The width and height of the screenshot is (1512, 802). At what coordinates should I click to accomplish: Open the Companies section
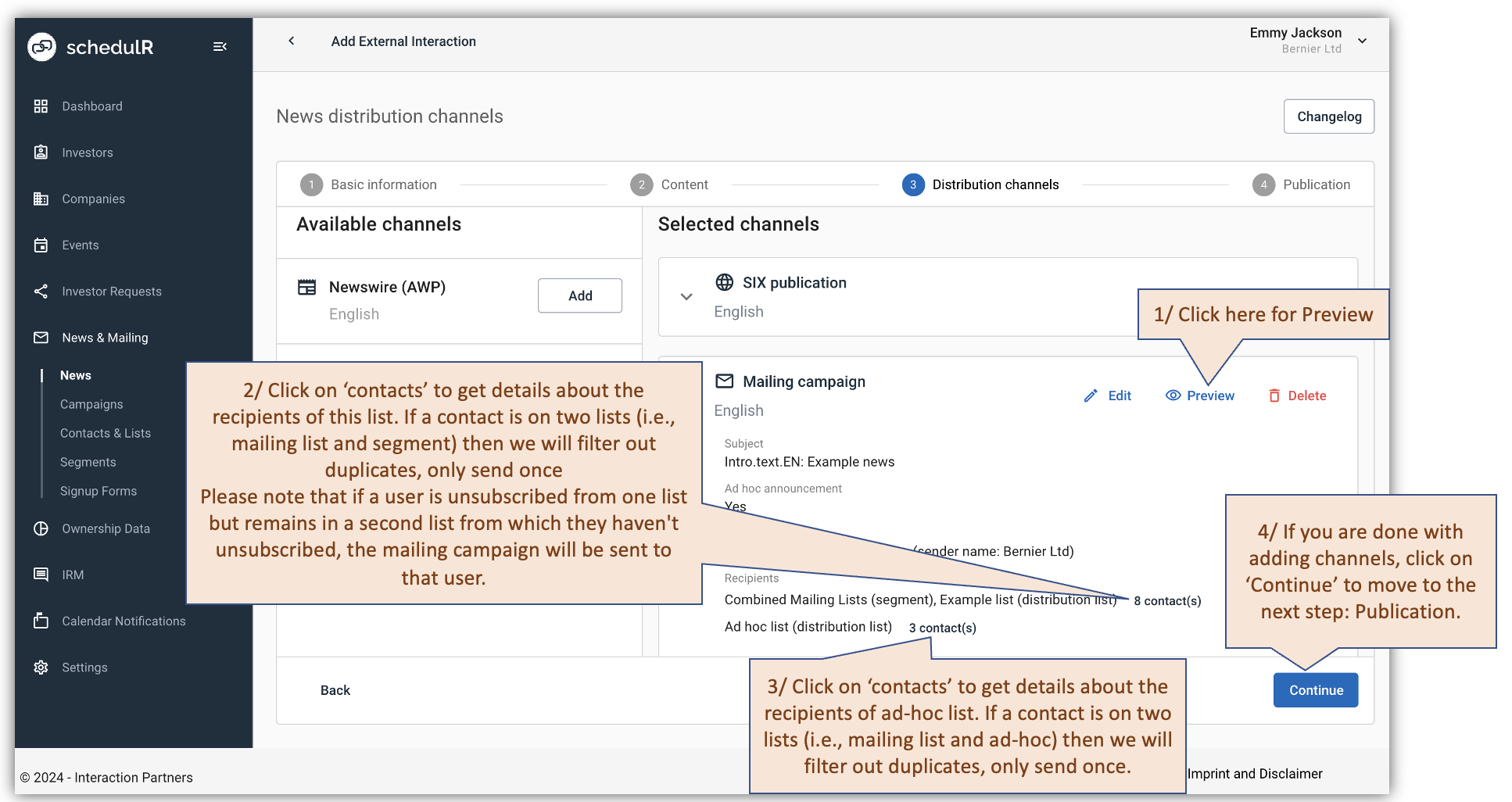click(41, 199)
